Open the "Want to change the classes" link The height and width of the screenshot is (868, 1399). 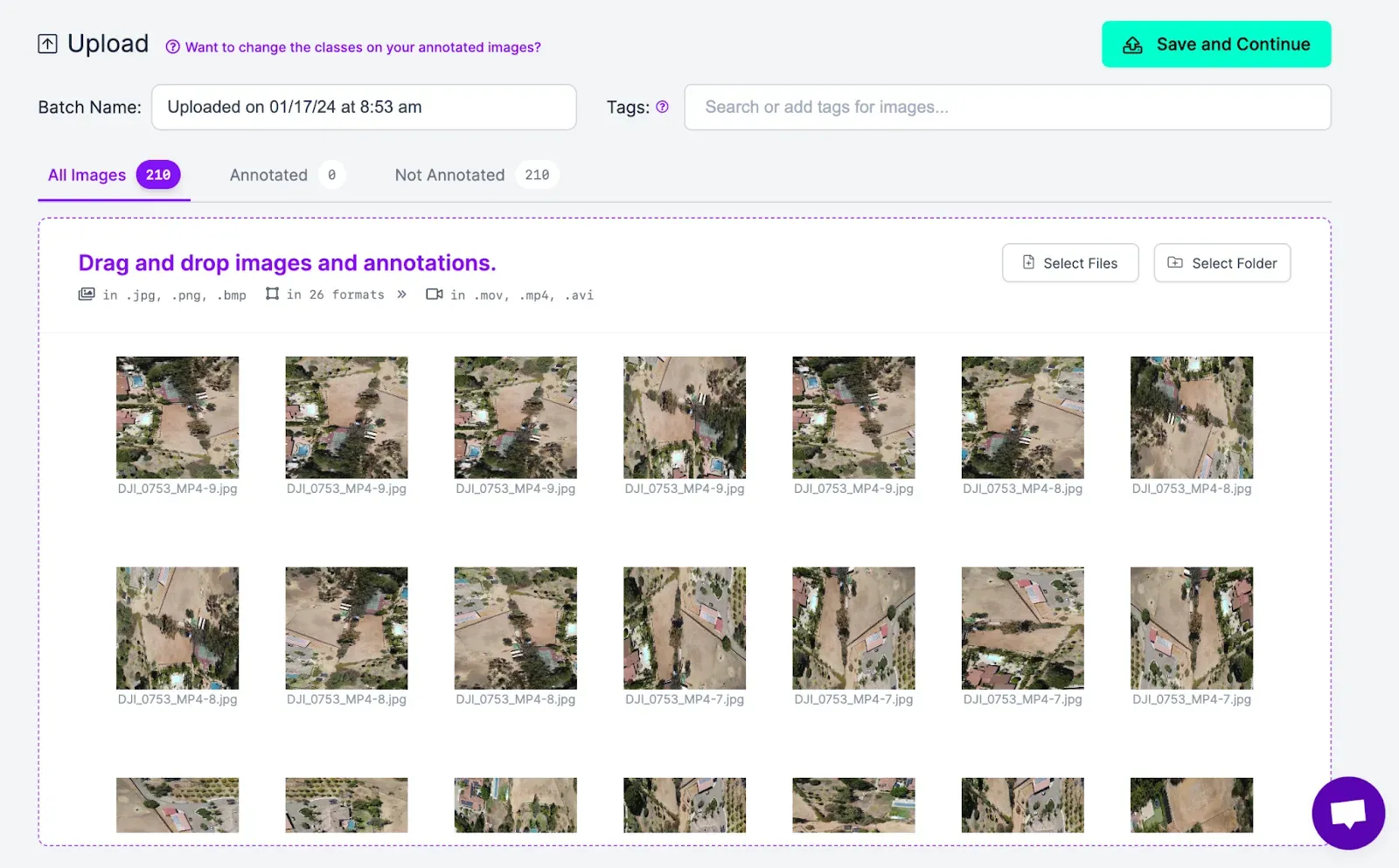(363, 47)
